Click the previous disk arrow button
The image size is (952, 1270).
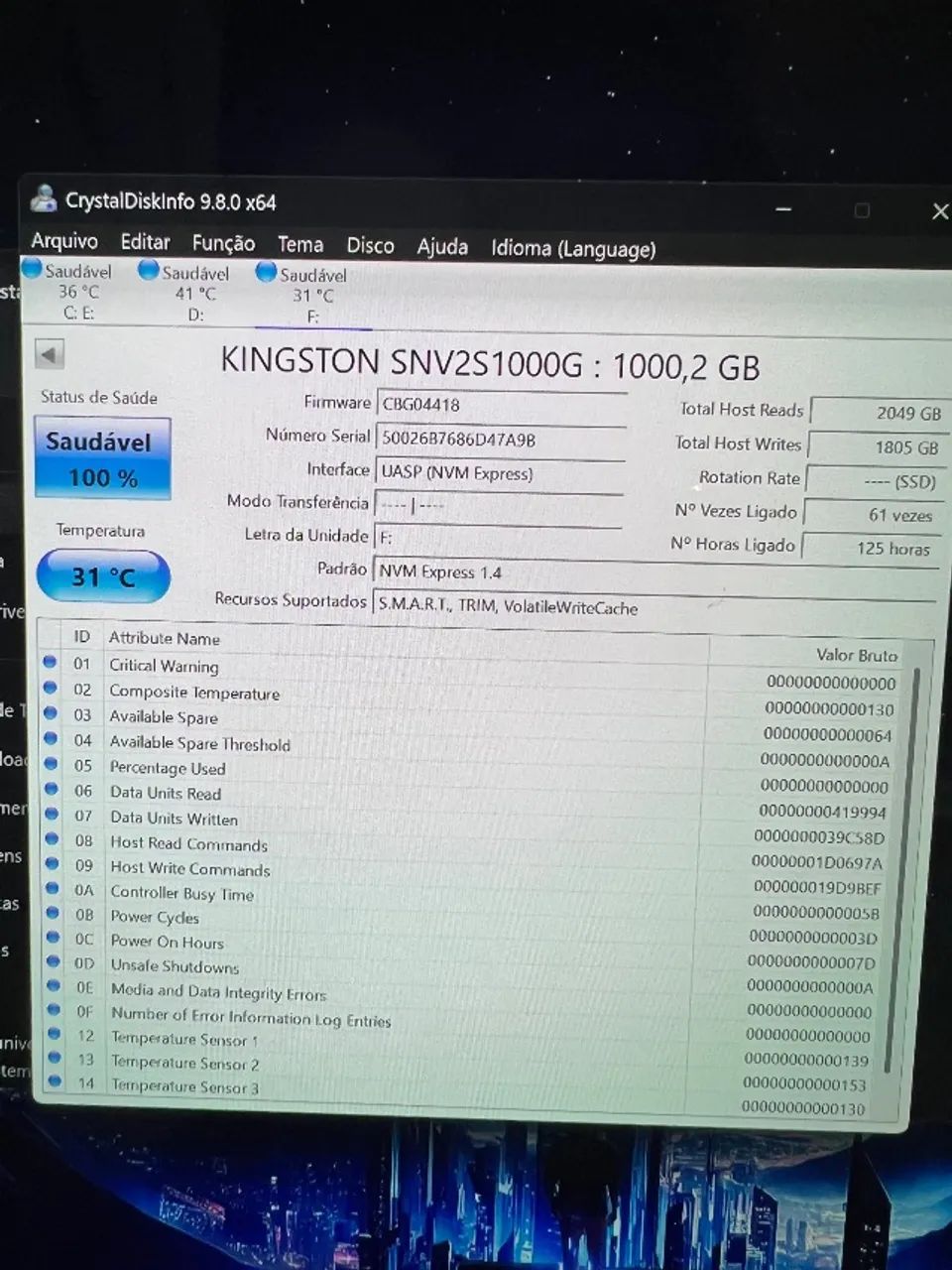click(x=49, y=354)
